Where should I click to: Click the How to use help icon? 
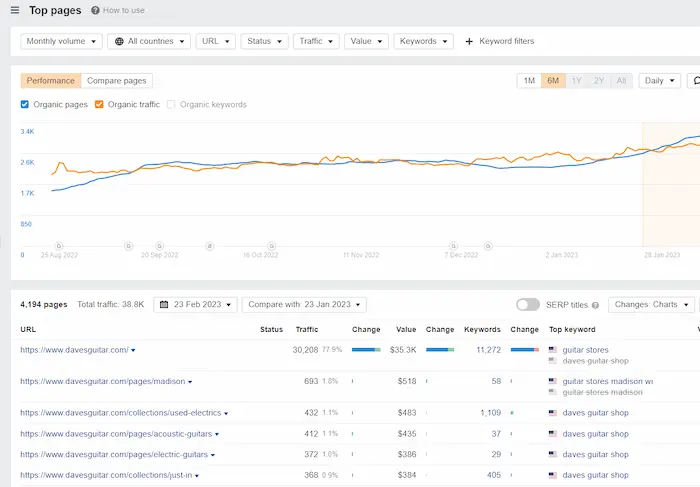[x=95, y=10]
